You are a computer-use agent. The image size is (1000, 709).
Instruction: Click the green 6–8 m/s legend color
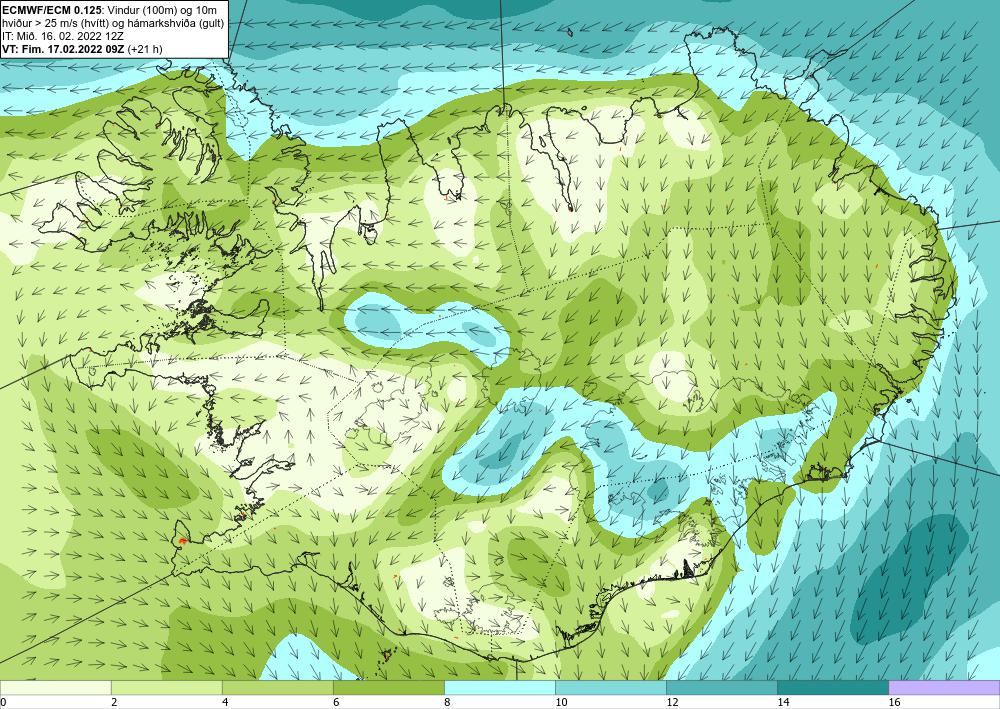388,687
